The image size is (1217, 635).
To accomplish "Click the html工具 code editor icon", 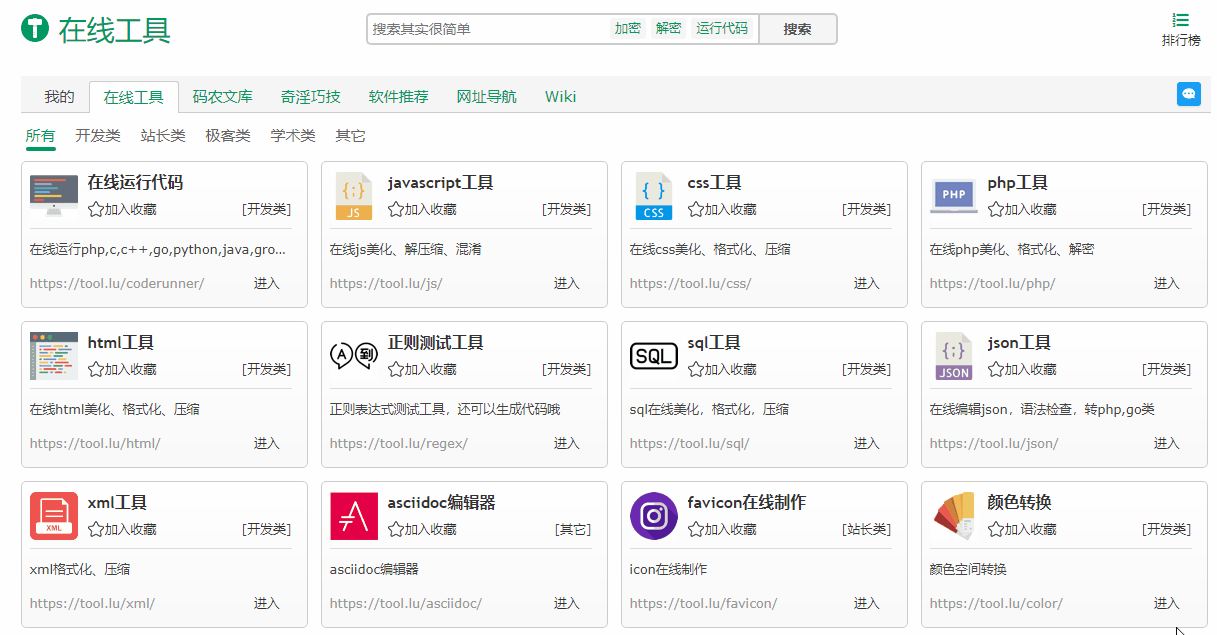I will 54,356.
